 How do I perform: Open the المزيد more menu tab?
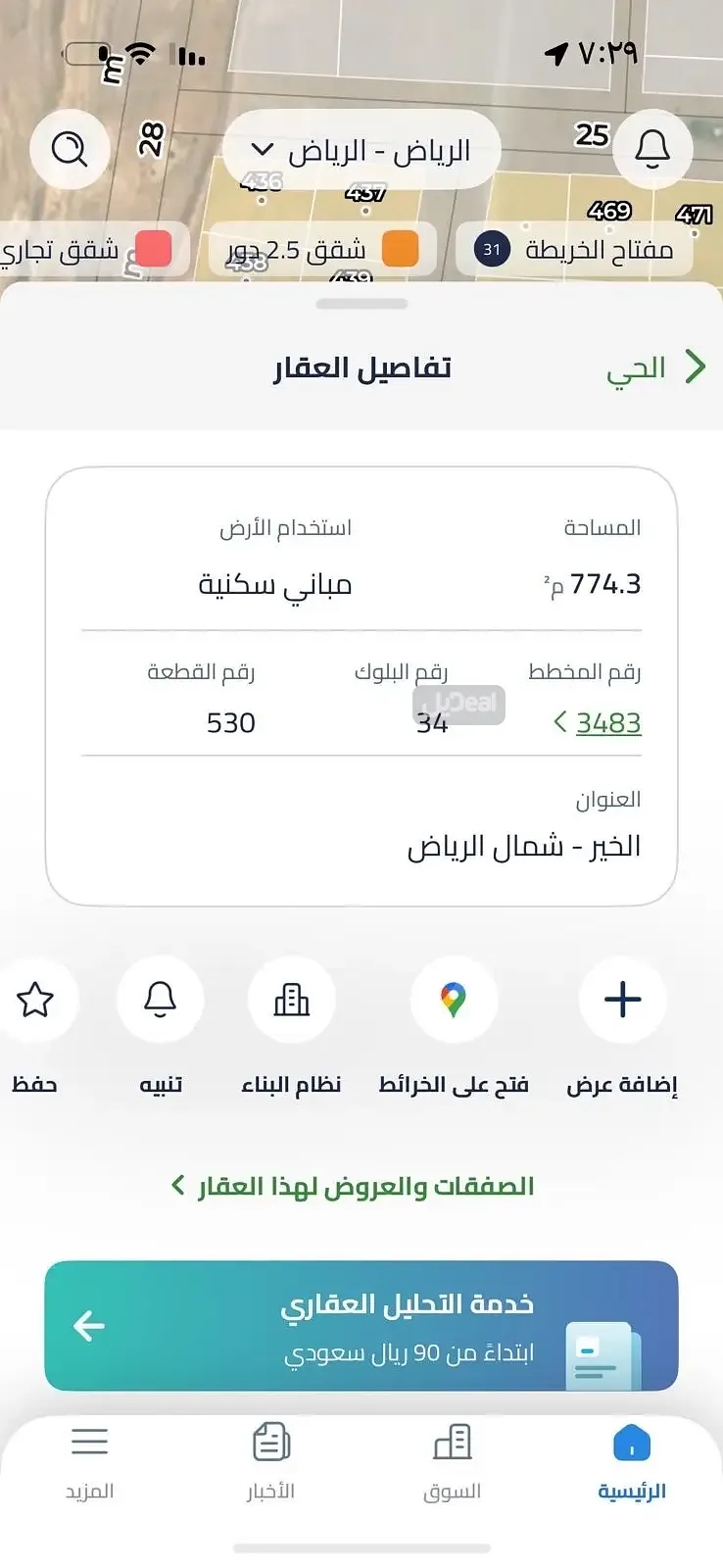(89, 1461)
